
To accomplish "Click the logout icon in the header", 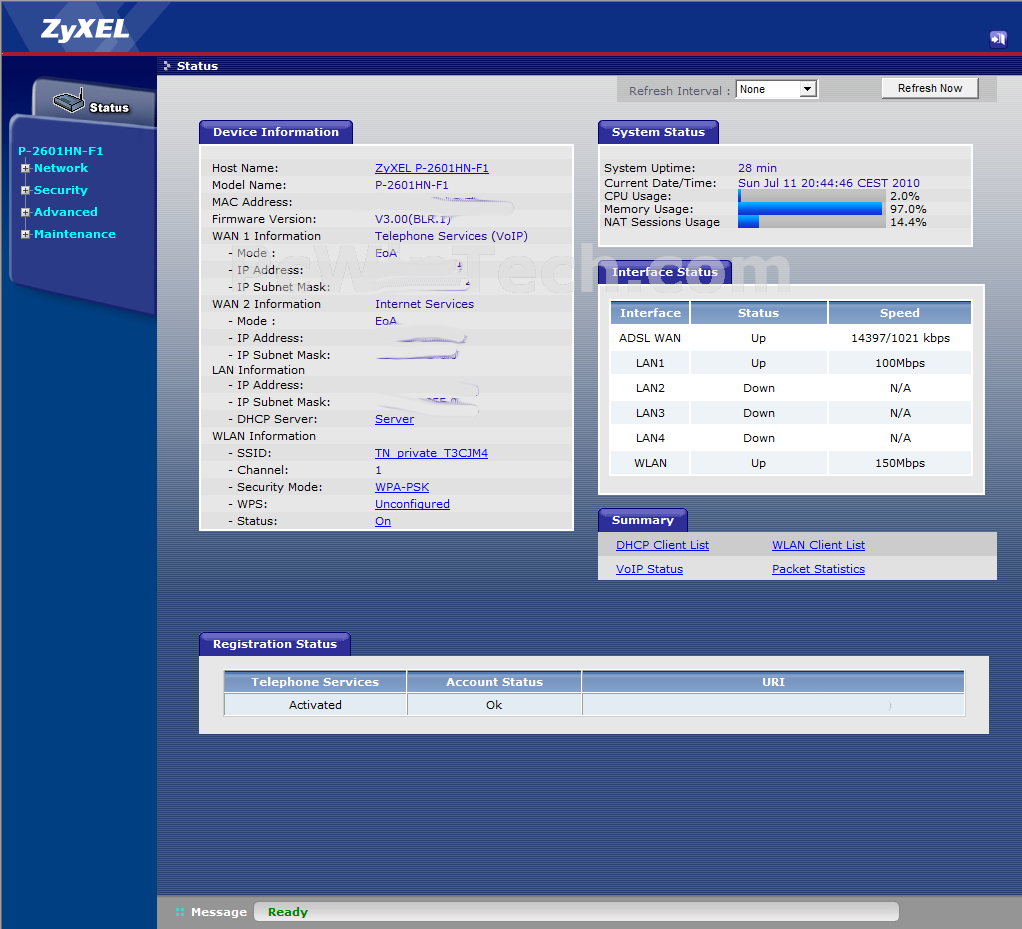I will pyautogui.click(x=998, y=39).
